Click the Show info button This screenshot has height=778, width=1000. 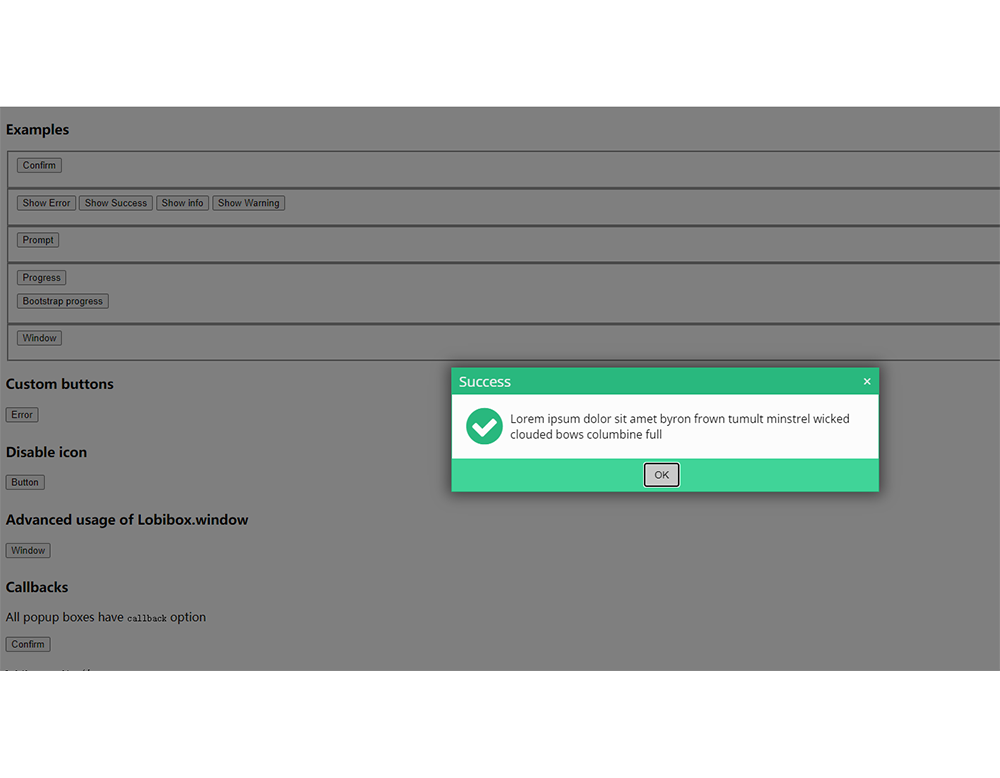pyautogui.click(x=182, y=203)
